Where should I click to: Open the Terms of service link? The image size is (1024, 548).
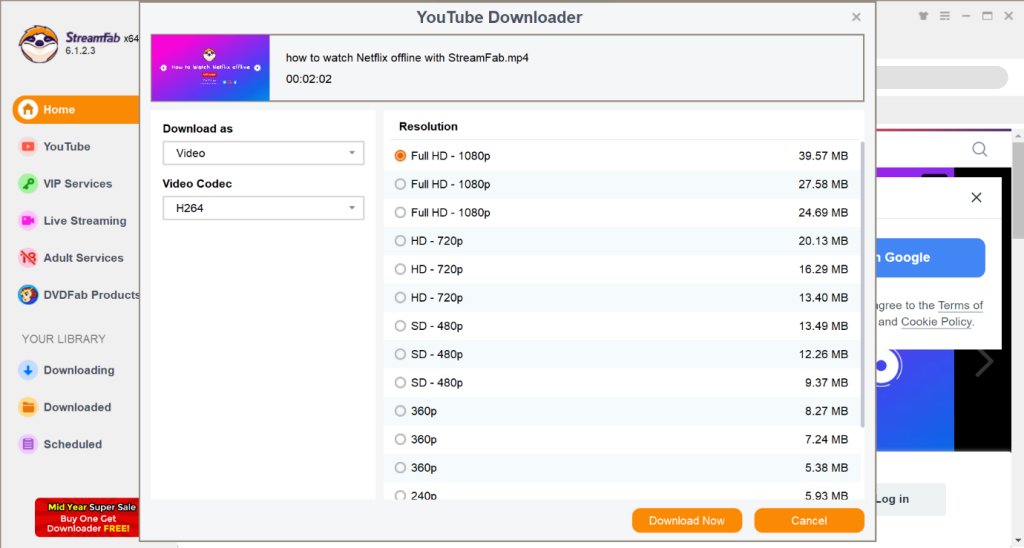960,306
